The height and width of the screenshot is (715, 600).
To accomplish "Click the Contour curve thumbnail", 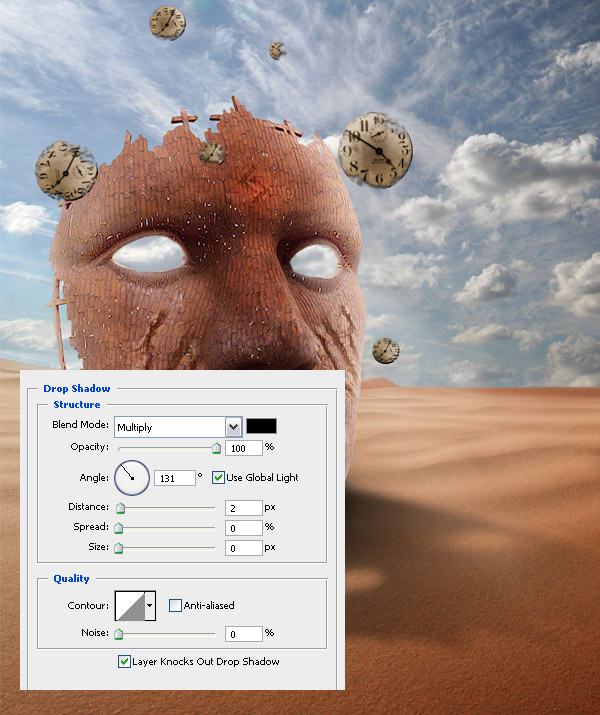I will click(x=129, y=606).
